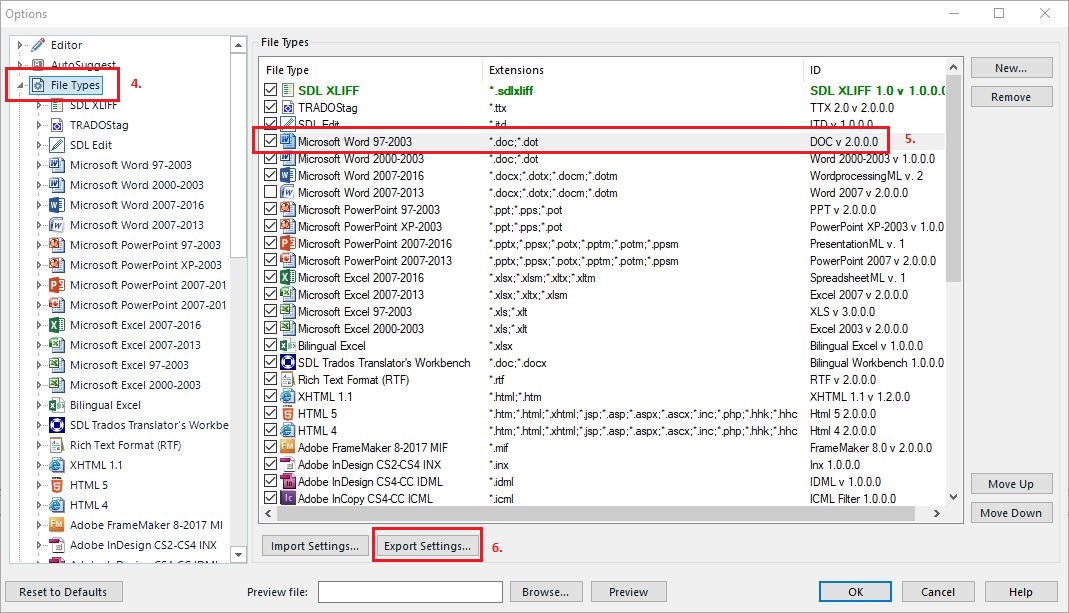Expand Bilingual Excel tree node

tap(39, 405)
